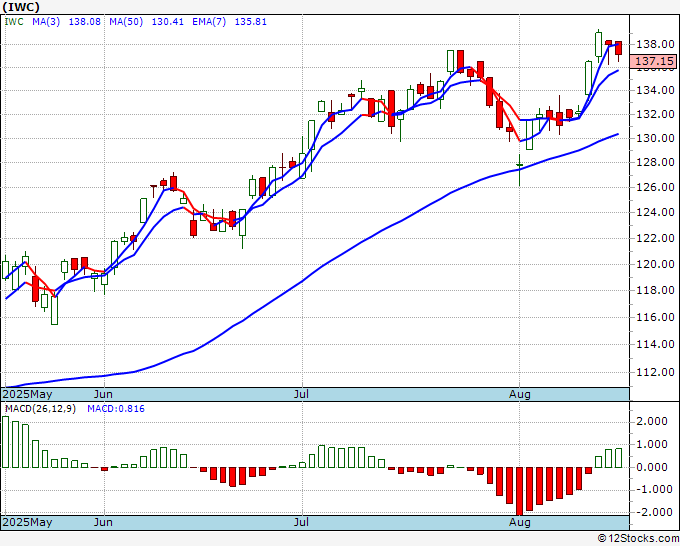
Task: Click the 130.00 price axis label
Action: coord(655,138)
